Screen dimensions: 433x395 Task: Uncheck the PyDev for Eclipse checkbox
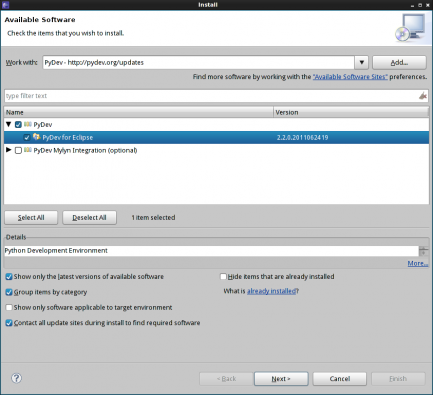click(x=27, y=137)
